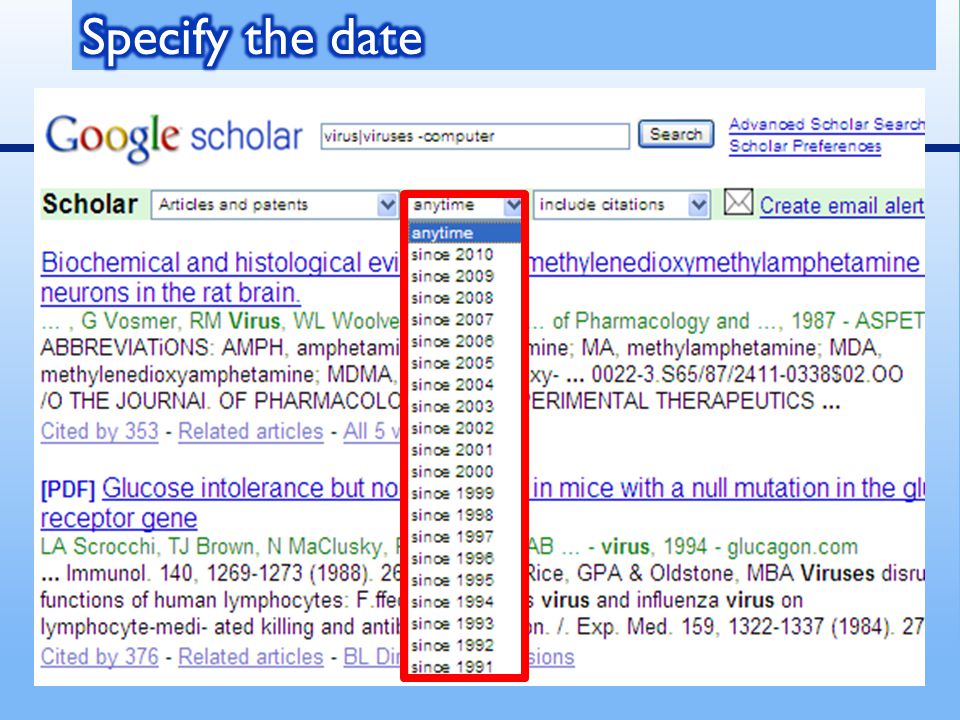
Task: Select since 1993 date filter
Action: point(465,624)
